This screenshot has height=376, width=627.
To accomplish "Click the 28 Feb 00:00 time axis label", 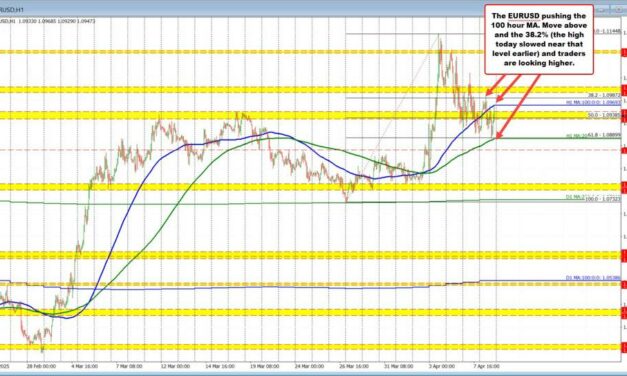I will [41, 366].
